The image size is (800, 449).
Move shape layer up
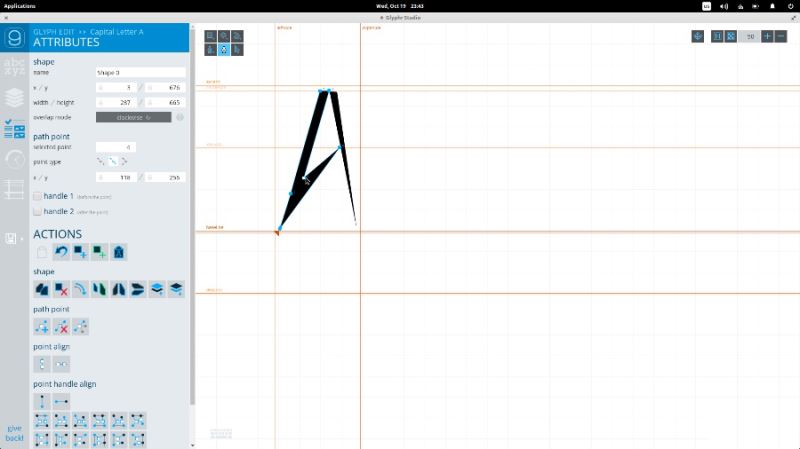tap(157, 289)
